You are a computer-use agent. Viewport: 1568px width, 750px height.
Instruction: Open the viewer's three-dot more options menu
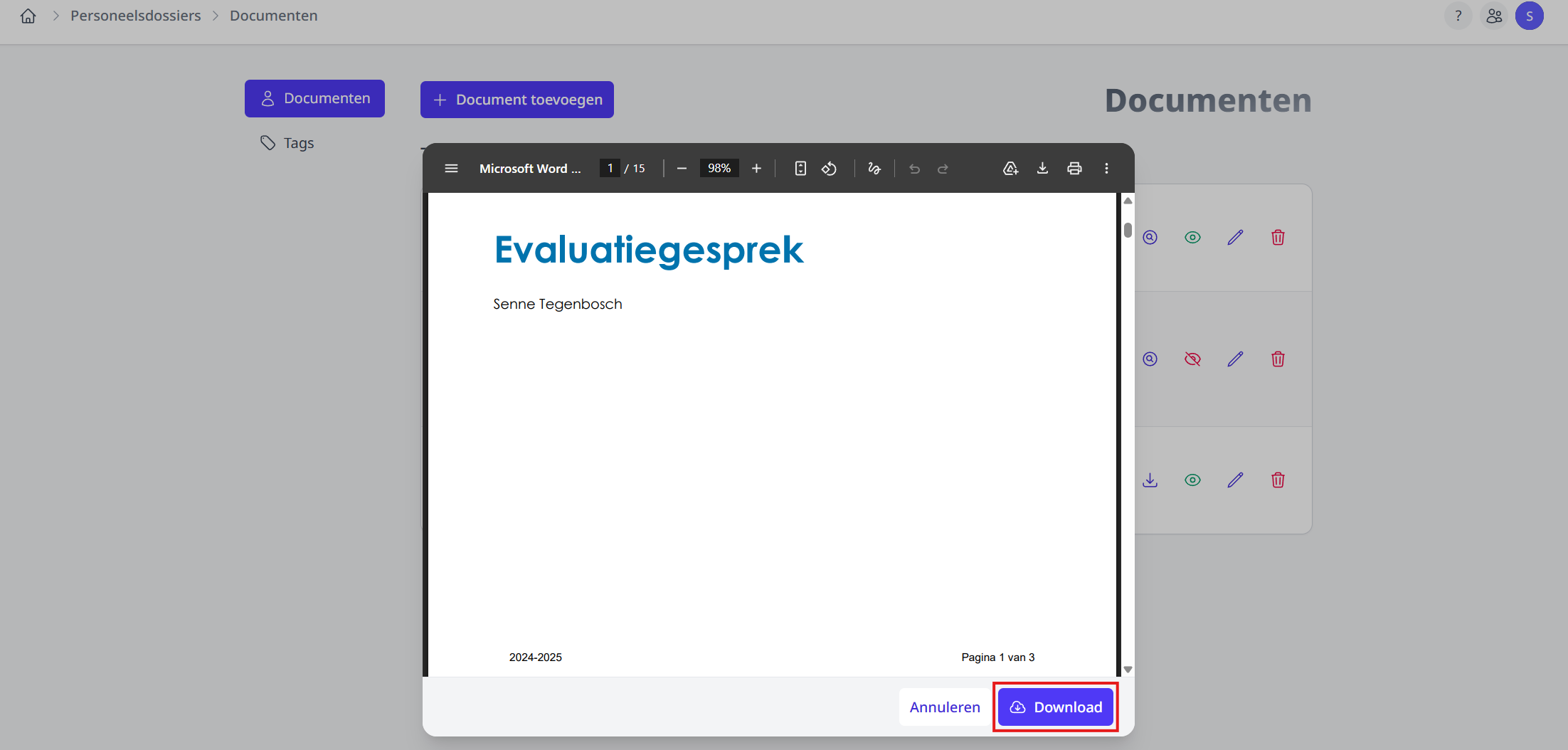click(x=1106, y=168)
